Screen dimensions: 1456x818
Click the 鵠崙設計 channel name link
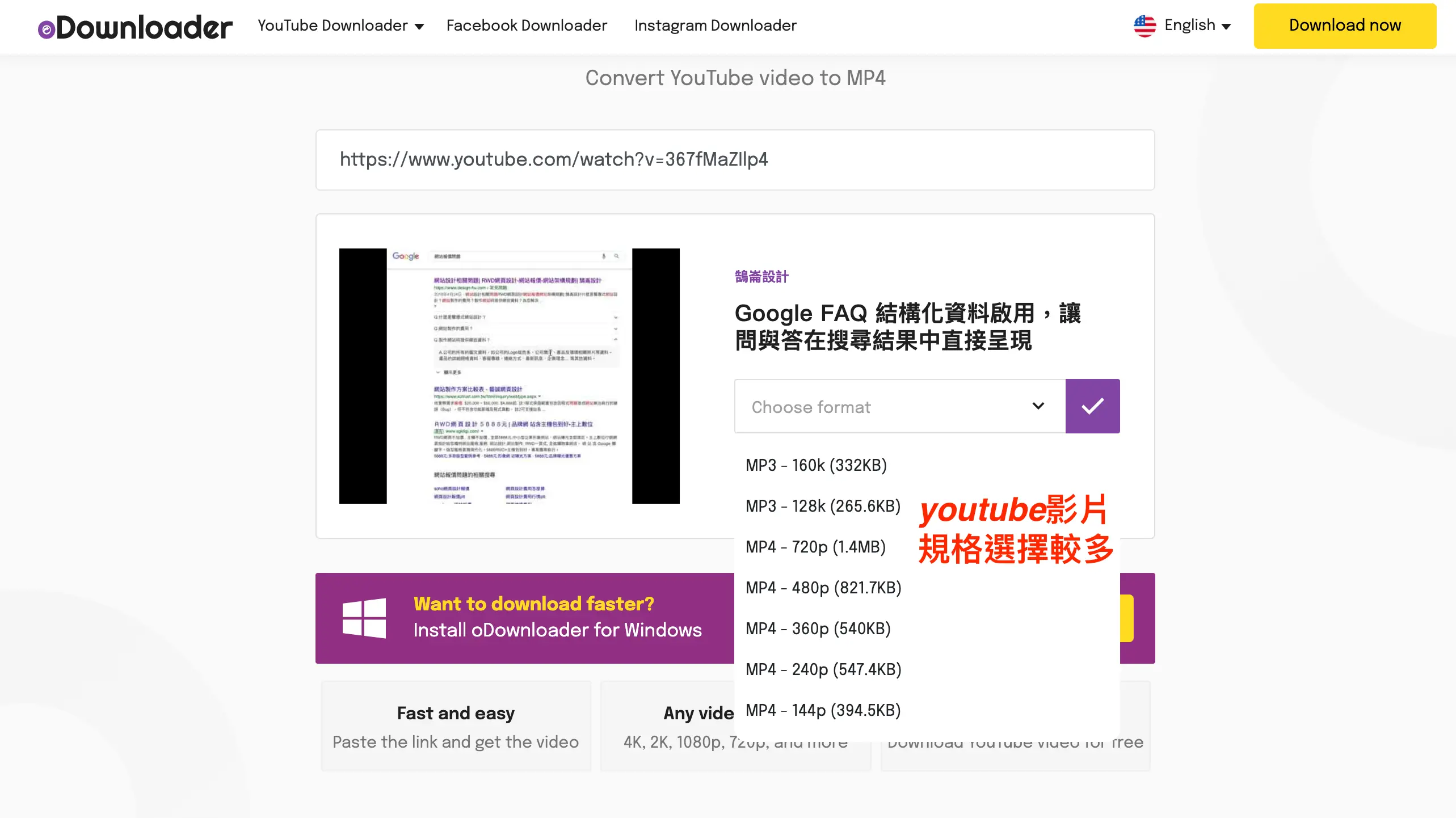click(761, 277)
